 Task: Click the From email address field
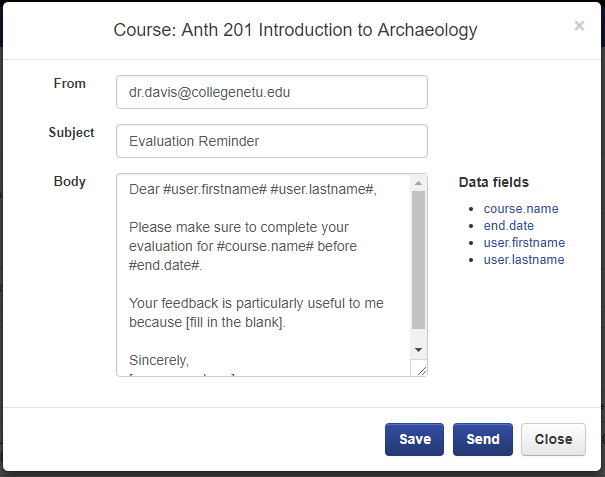[x=271, y=92]
